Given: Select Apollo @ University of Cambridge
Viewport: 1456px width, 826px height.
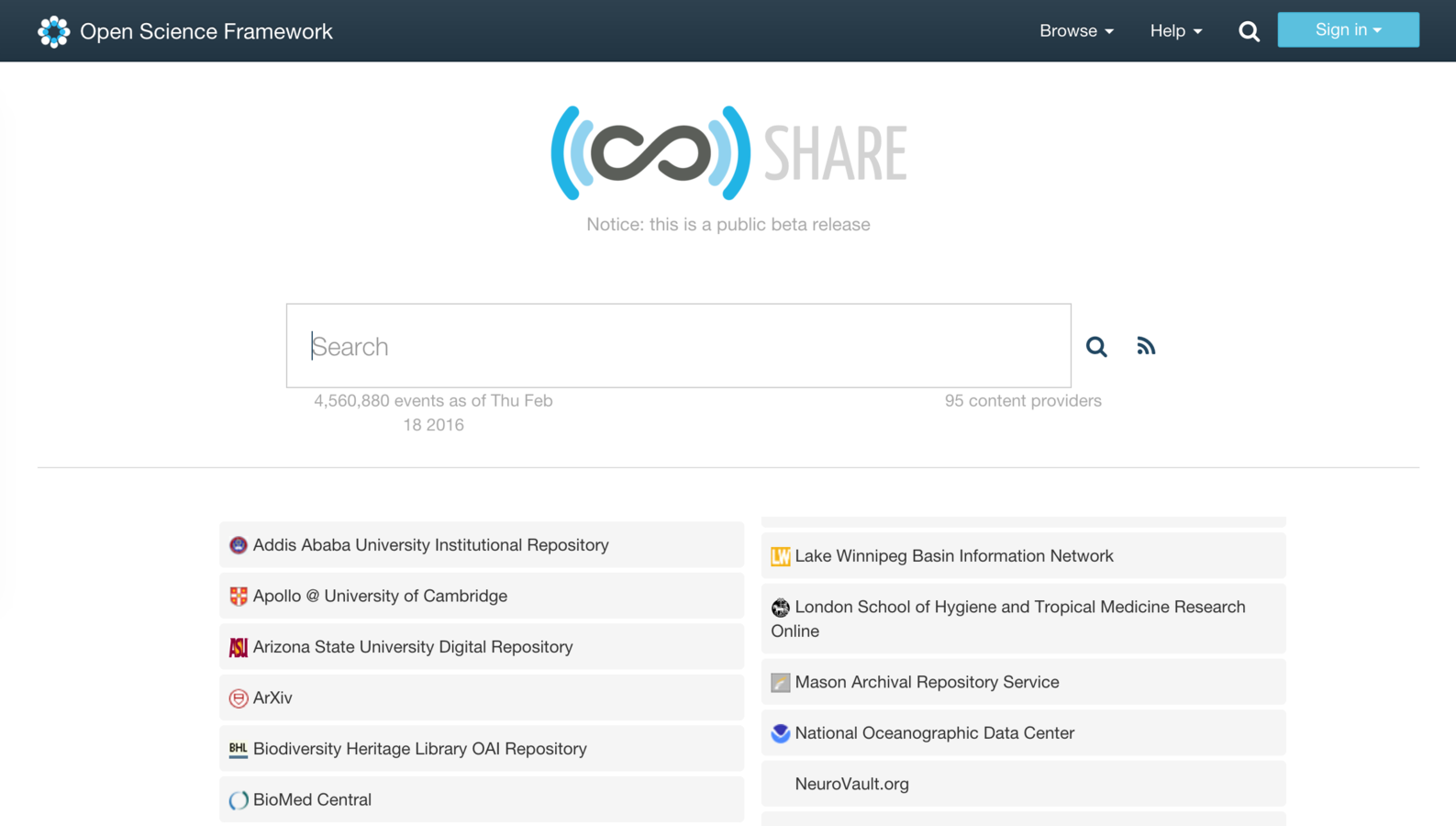Looking at the screenshot, I should click(x=482, y=596).
